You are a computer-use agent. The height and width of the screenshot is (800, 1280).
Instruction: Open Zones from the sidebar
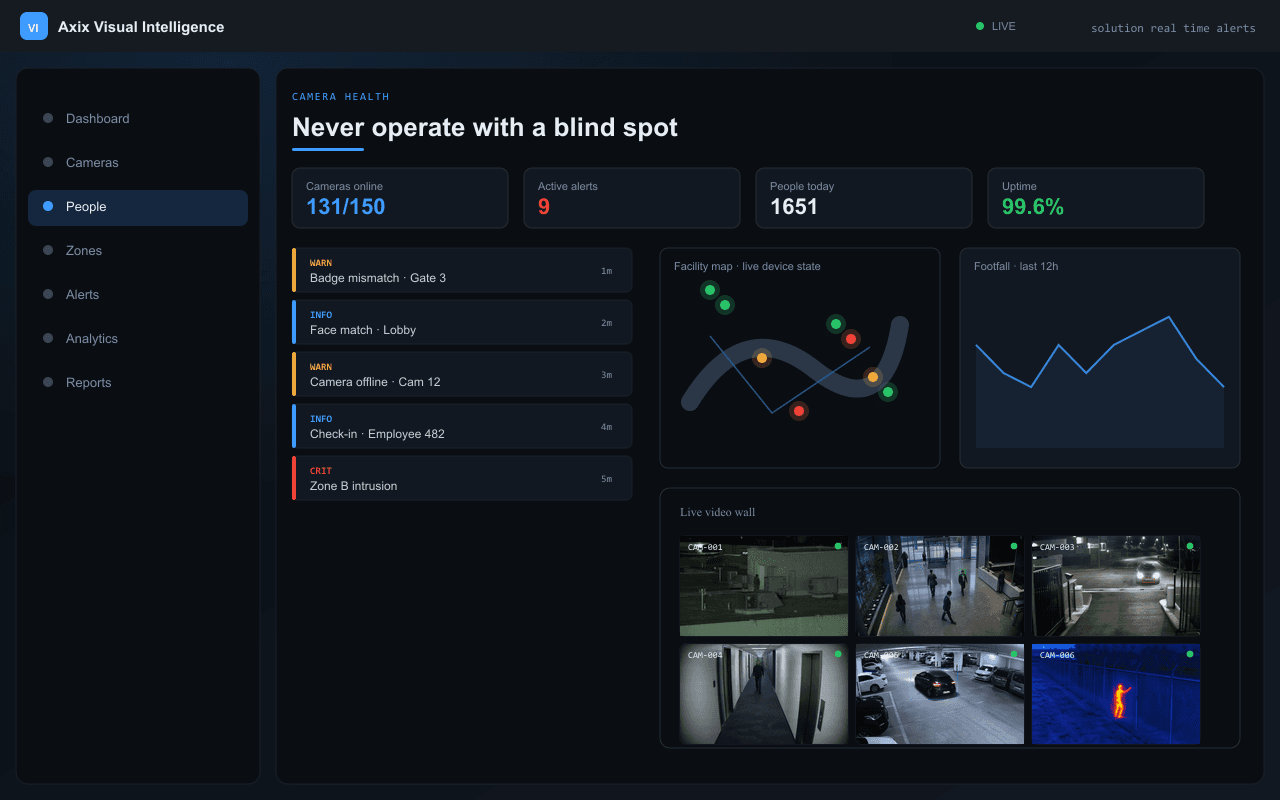[x=138, y=250]
